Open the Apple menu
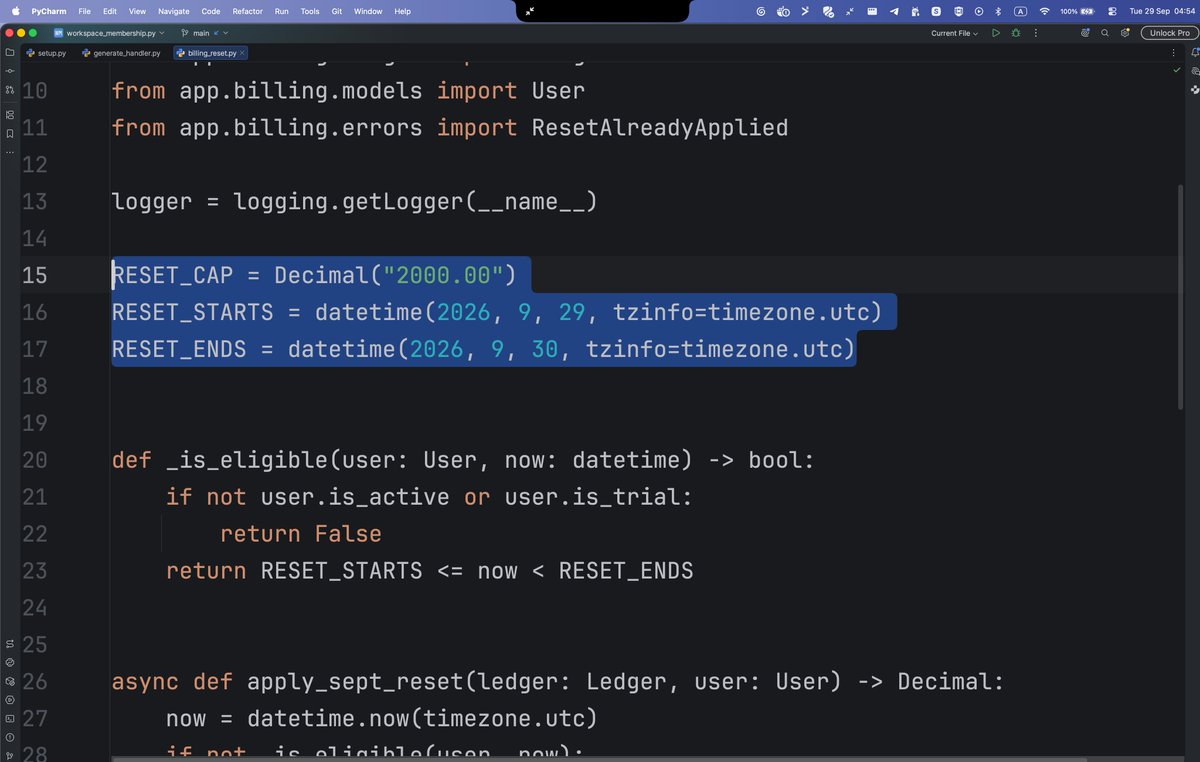1200x762 pixels. click(16, 11)
